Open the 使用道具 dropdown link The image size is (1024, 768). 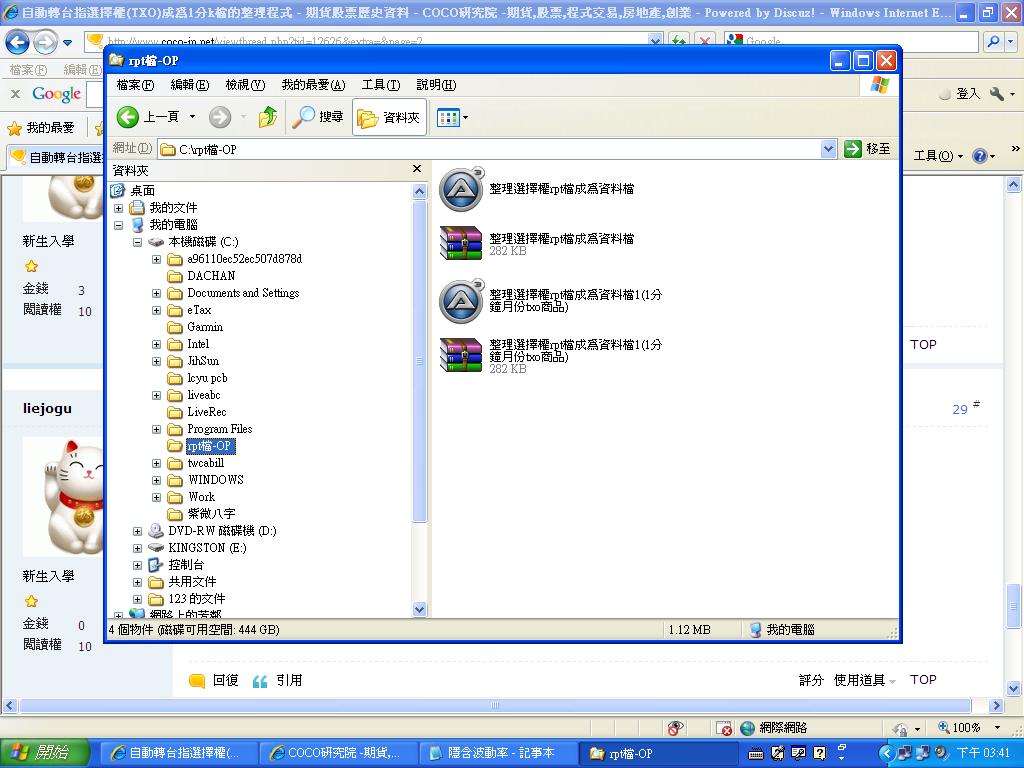[x=864, y=680]
